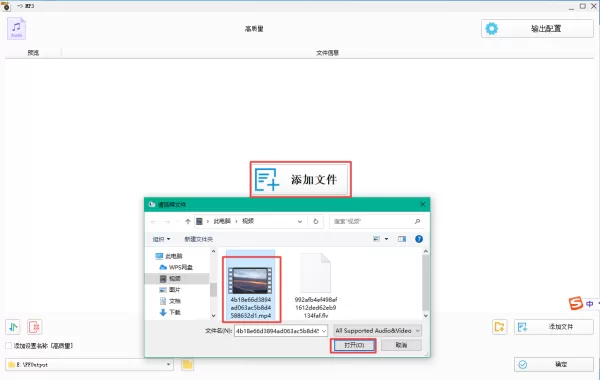Click the add-folder icon with plus sign
This screenshot has width=600, height=380.
[x=499, y=327]
